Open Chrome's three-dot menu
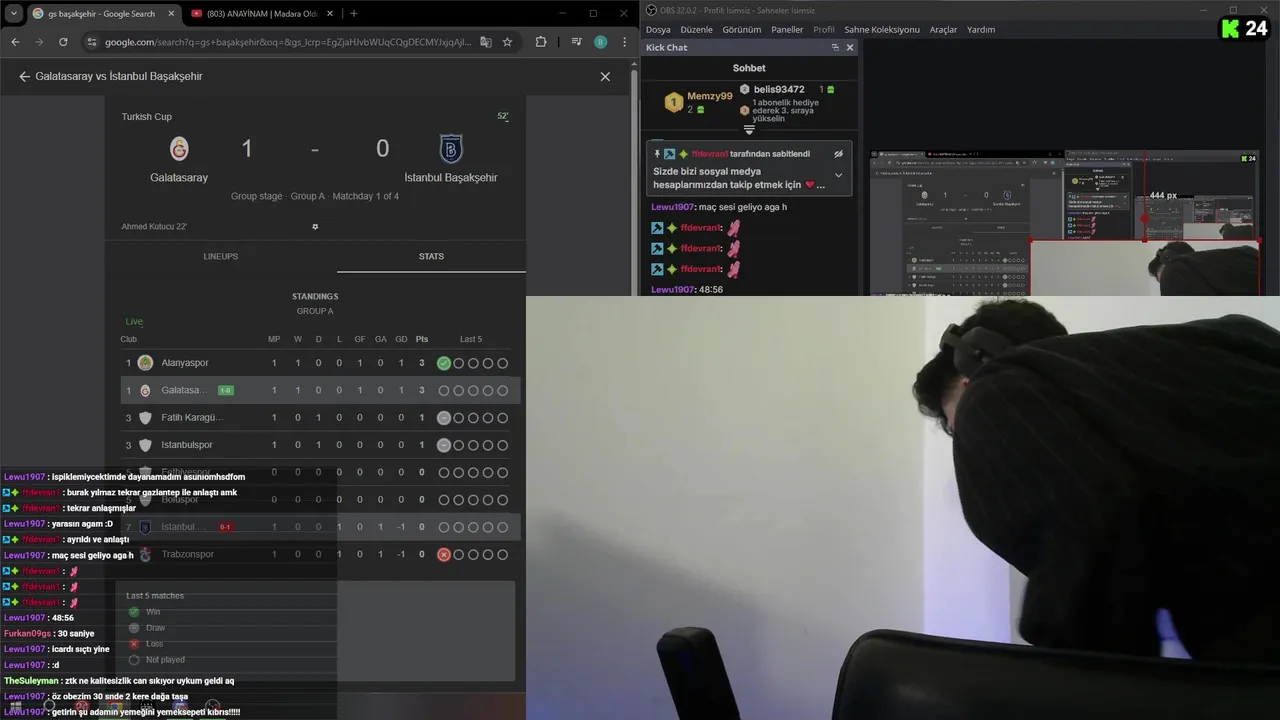The height and width of the screenshot is (720, 1280). [624, 42]
